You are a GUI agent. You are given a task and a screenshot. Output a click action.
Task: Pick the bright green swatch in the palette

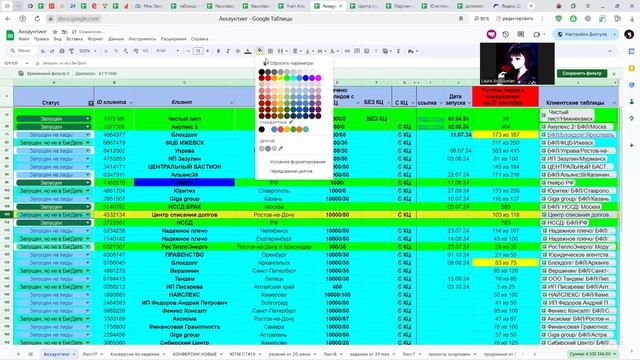pyautogui.click(x=287, y=78)
